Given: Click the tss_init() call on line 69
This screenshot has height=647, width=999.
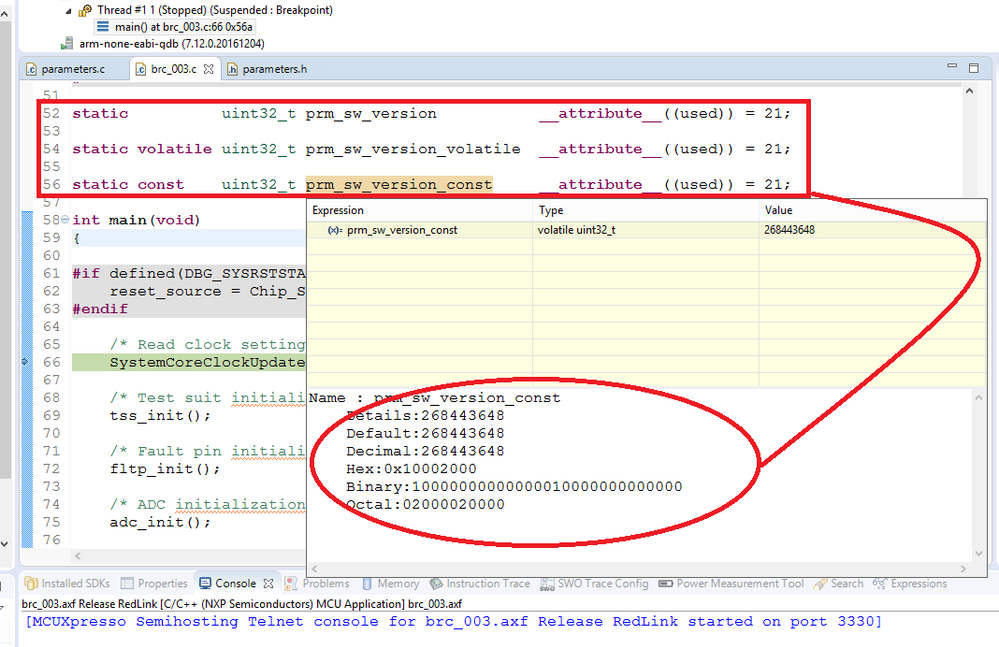Looking at the screenshot, I should click(x=160, y=416).
